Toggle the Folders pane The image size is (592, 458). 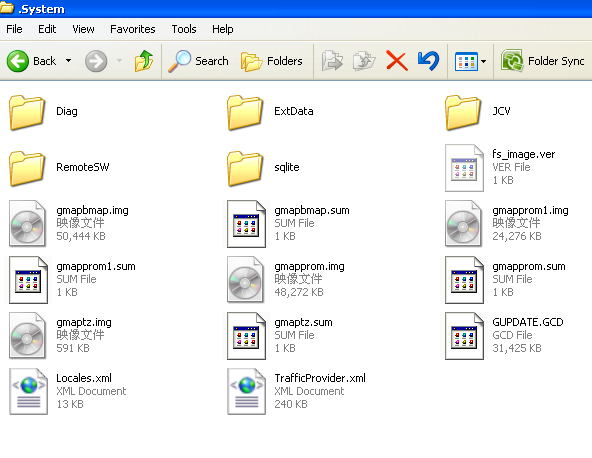point(272,61)
